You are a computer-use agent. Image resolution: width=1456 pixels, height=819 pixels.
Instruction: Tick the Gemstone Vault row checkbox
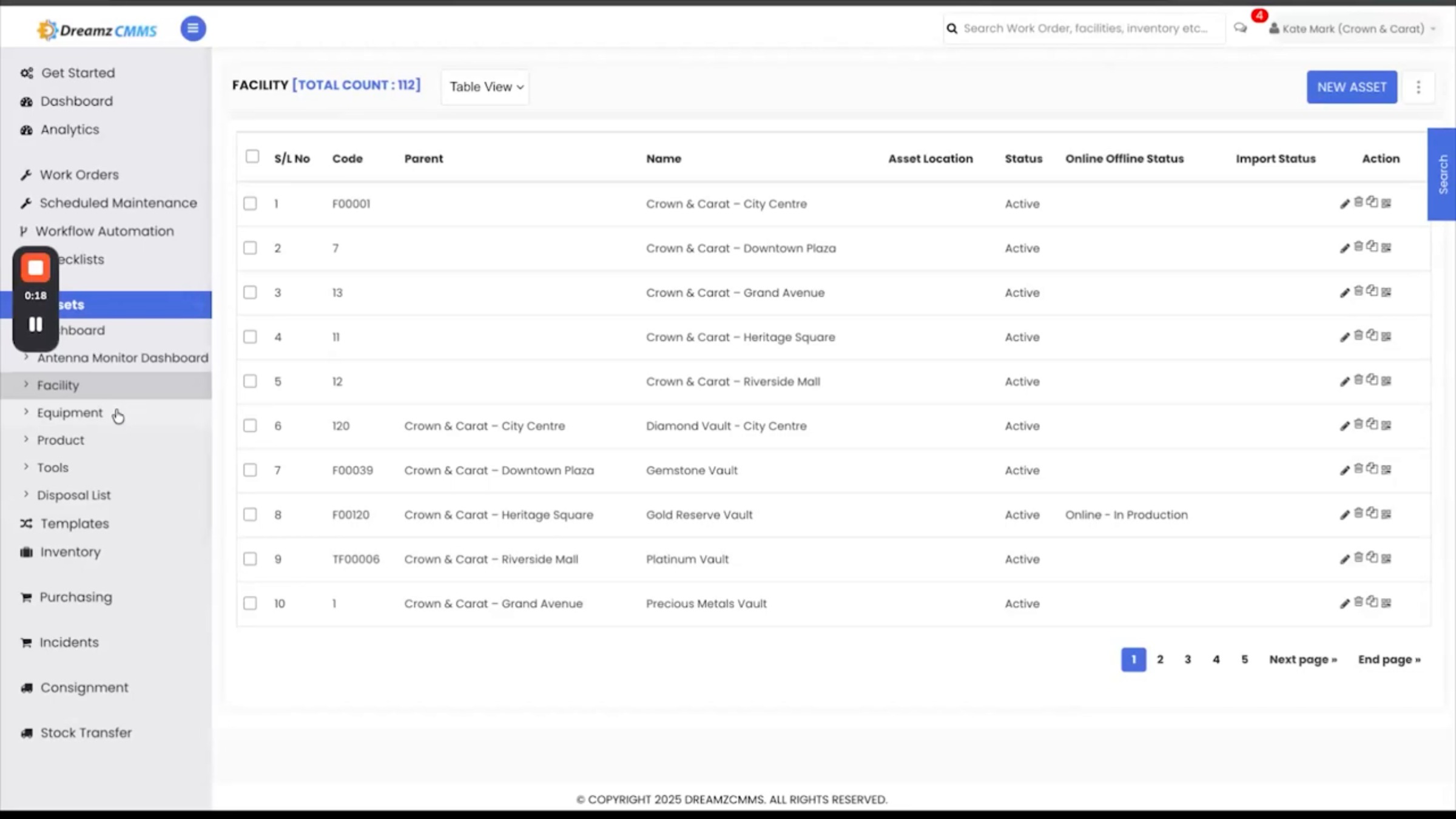click(250, 470)
